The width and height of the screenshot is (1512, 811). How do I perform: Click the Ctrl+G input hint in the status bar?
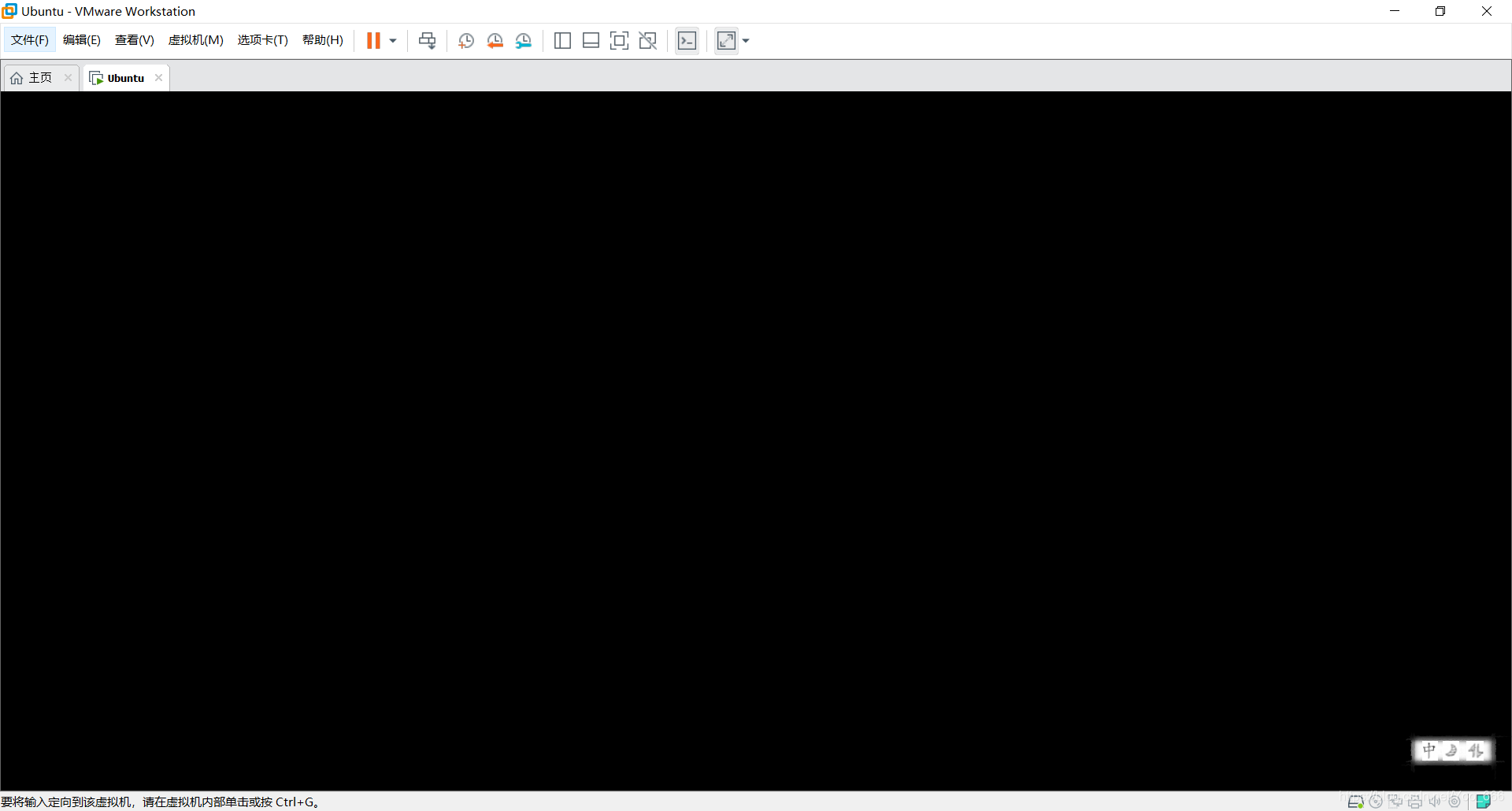point(160,802)
